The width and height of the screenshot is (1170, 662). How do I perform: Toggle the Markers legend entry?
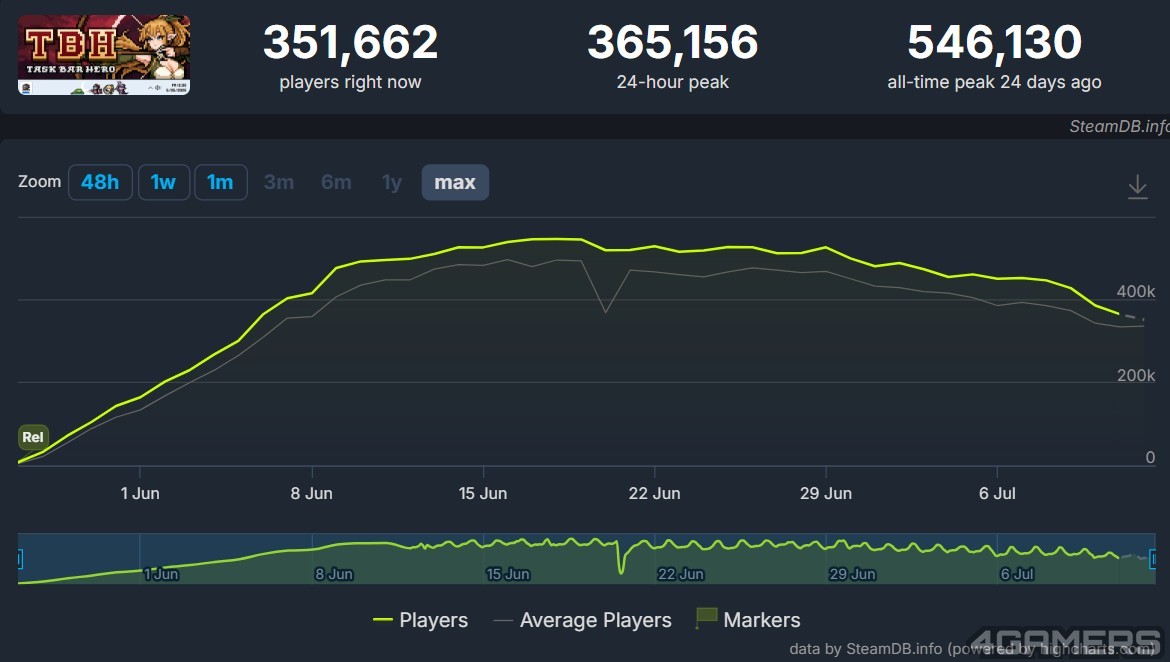tap(748, 619)
